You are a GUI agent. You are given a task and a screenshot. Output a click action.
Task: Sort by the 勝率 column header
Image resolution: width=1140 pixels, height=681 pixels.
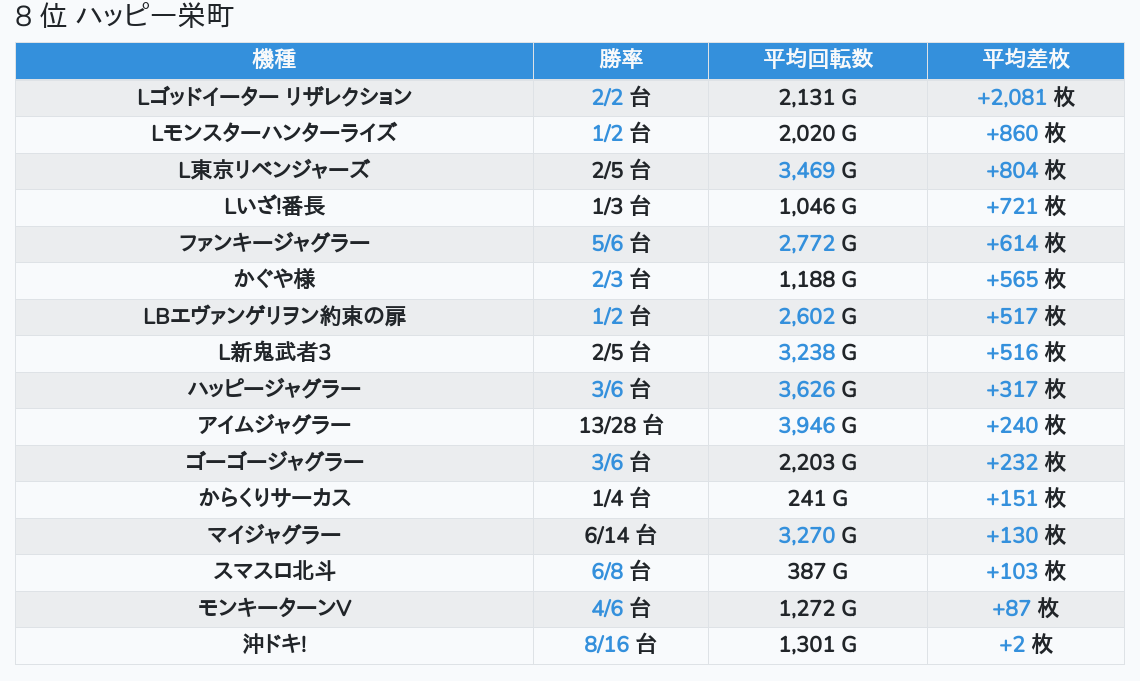620,60
